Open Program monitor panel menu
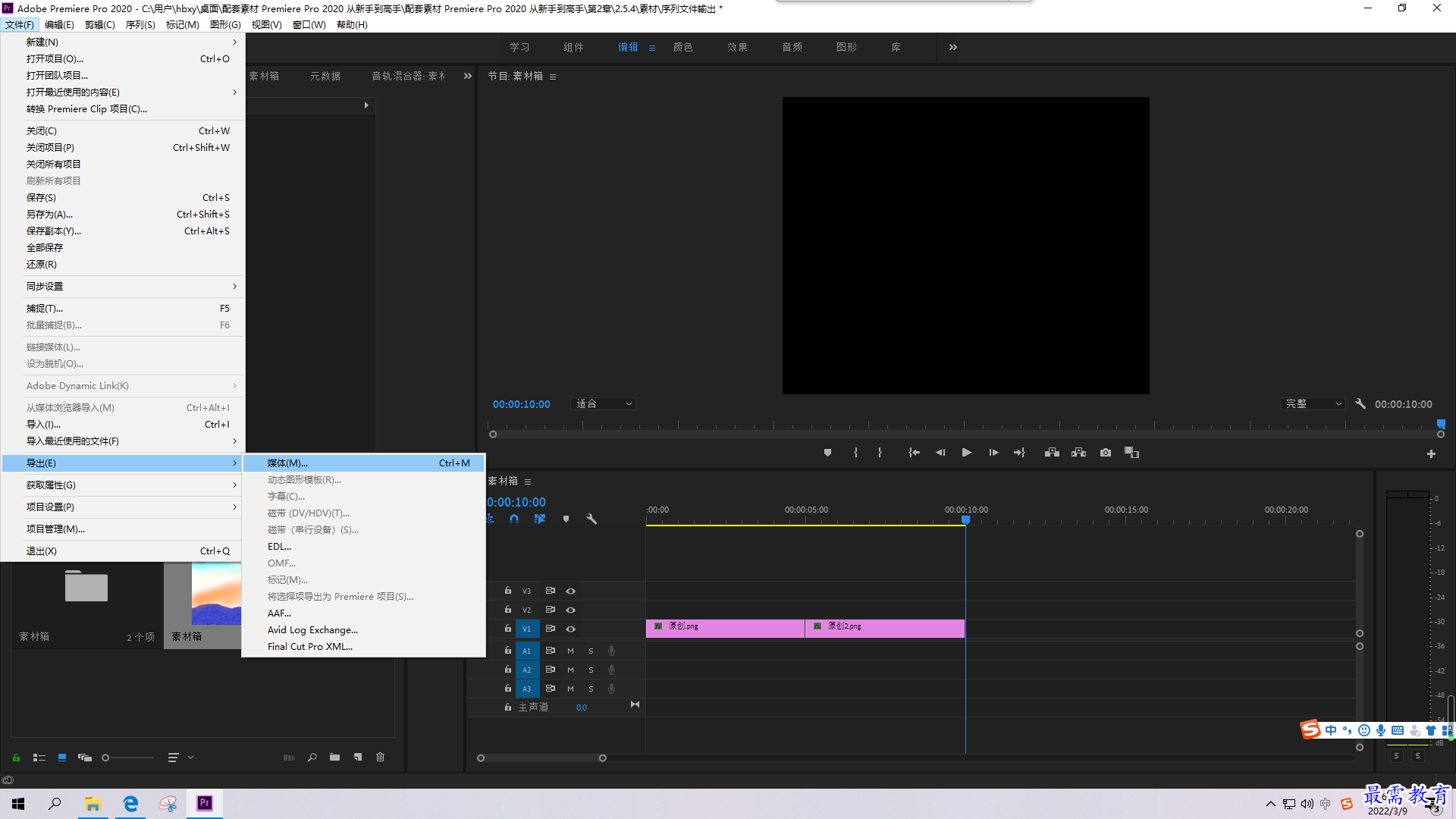 coord(553,77)
